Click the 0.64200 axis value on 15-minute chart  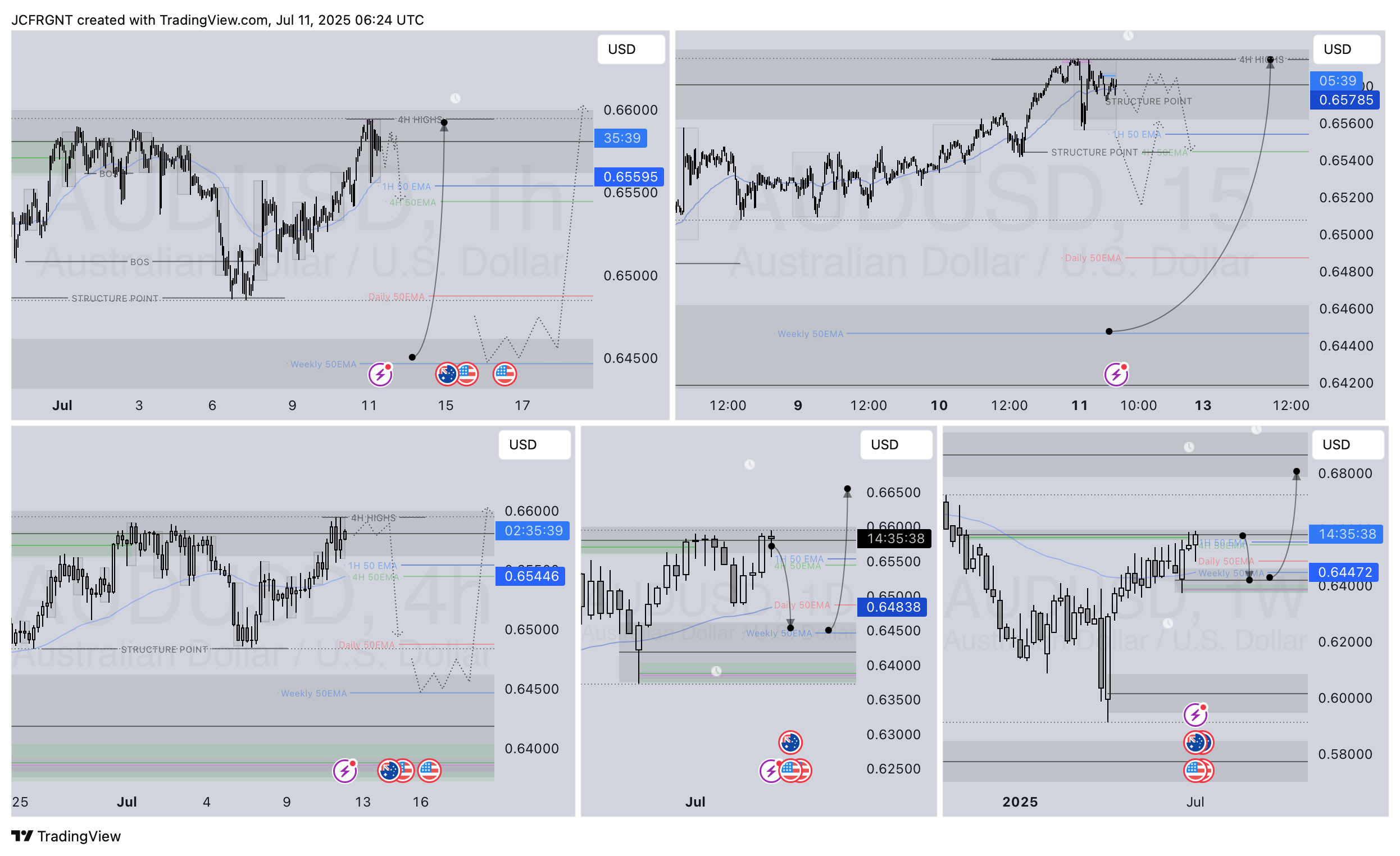coord(1346,384)
